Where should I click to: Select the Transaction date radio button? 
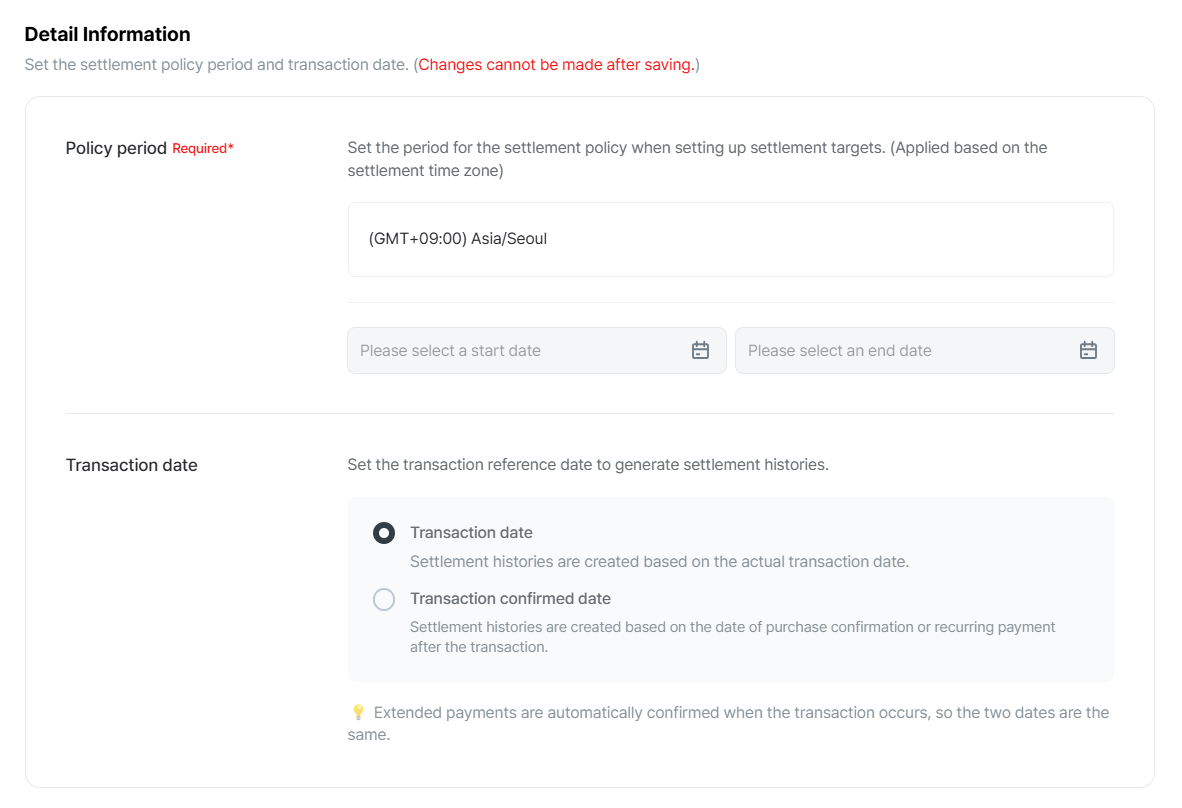tap(384, 534)
